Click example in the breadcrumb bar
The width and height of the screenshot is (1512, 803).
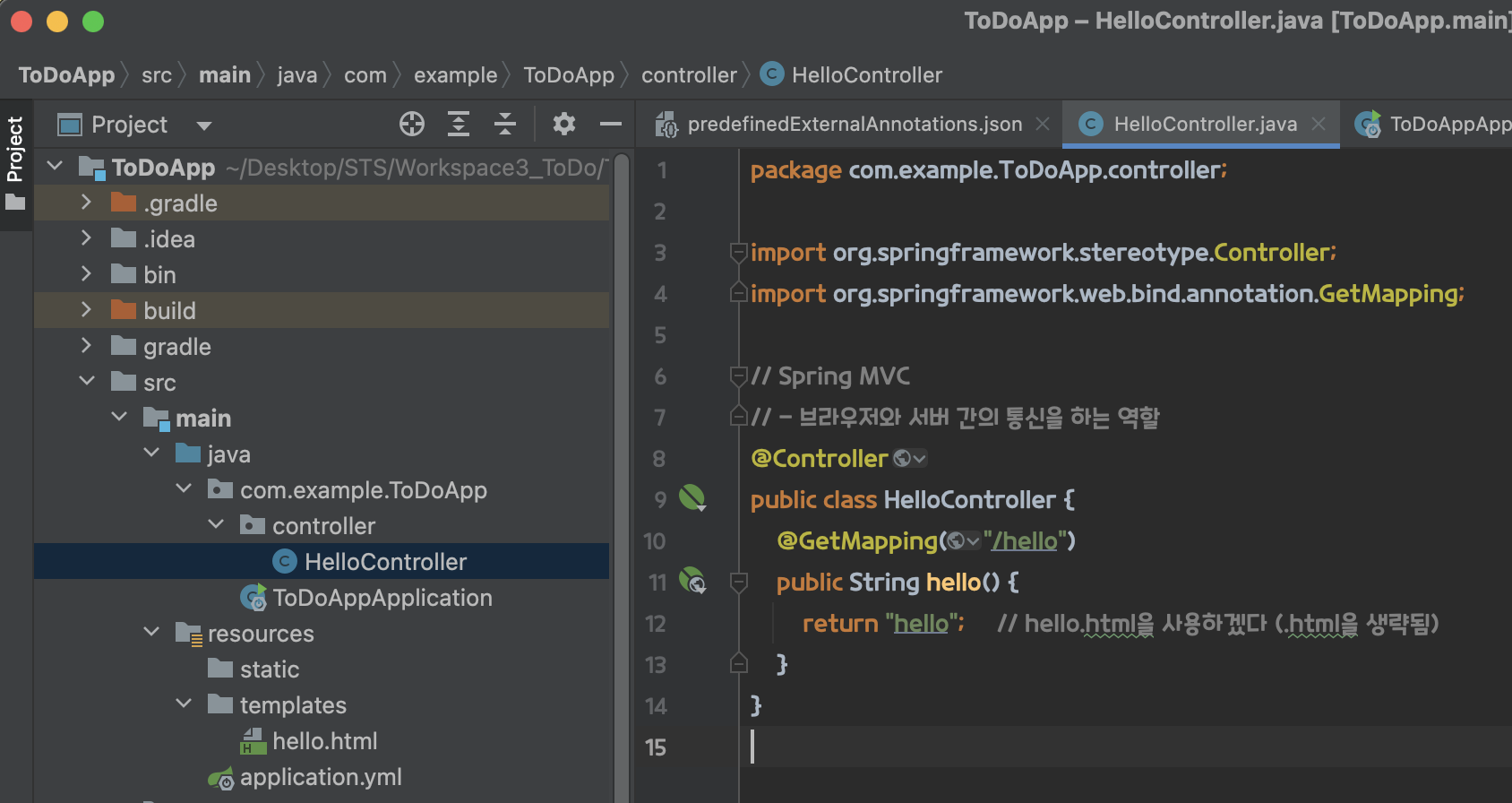coord(455,75)
